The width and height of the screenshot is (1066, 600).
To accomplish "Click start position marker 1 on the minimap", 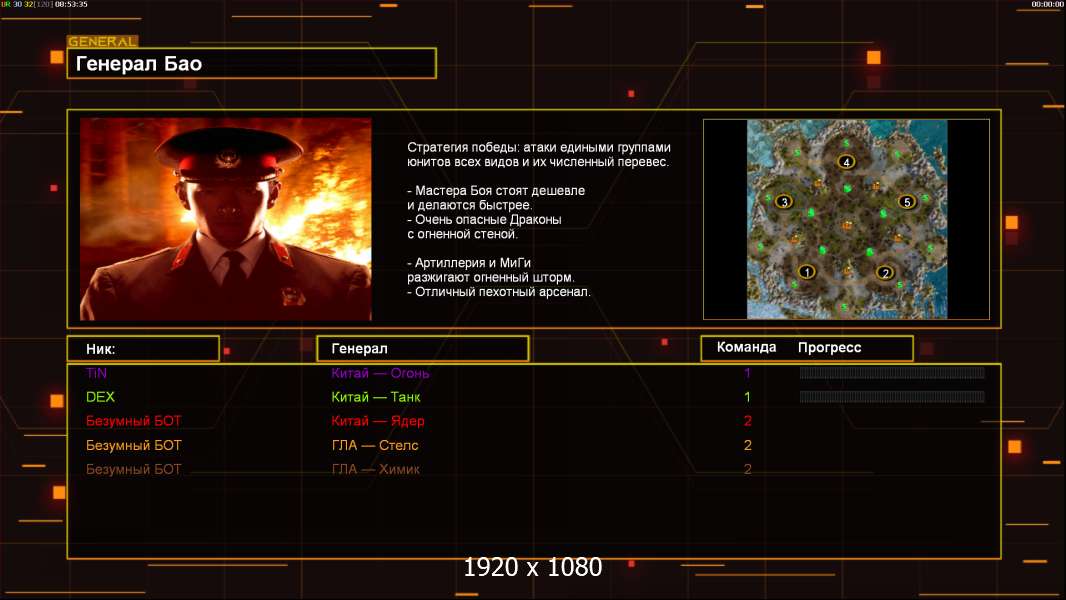I will [806, 272].
